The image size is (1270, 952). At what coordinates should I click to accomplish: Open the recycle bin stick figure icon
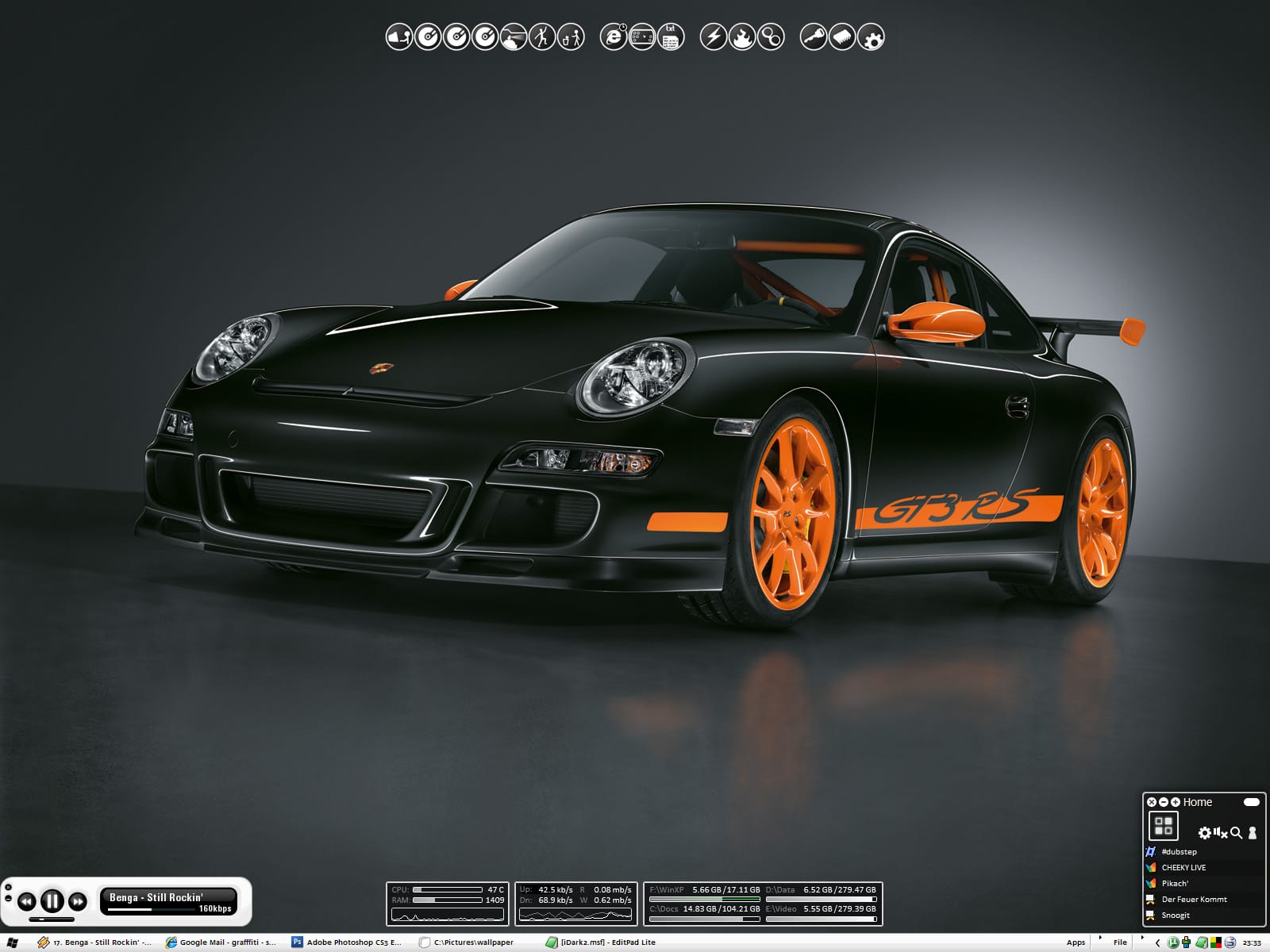(571, 36)
